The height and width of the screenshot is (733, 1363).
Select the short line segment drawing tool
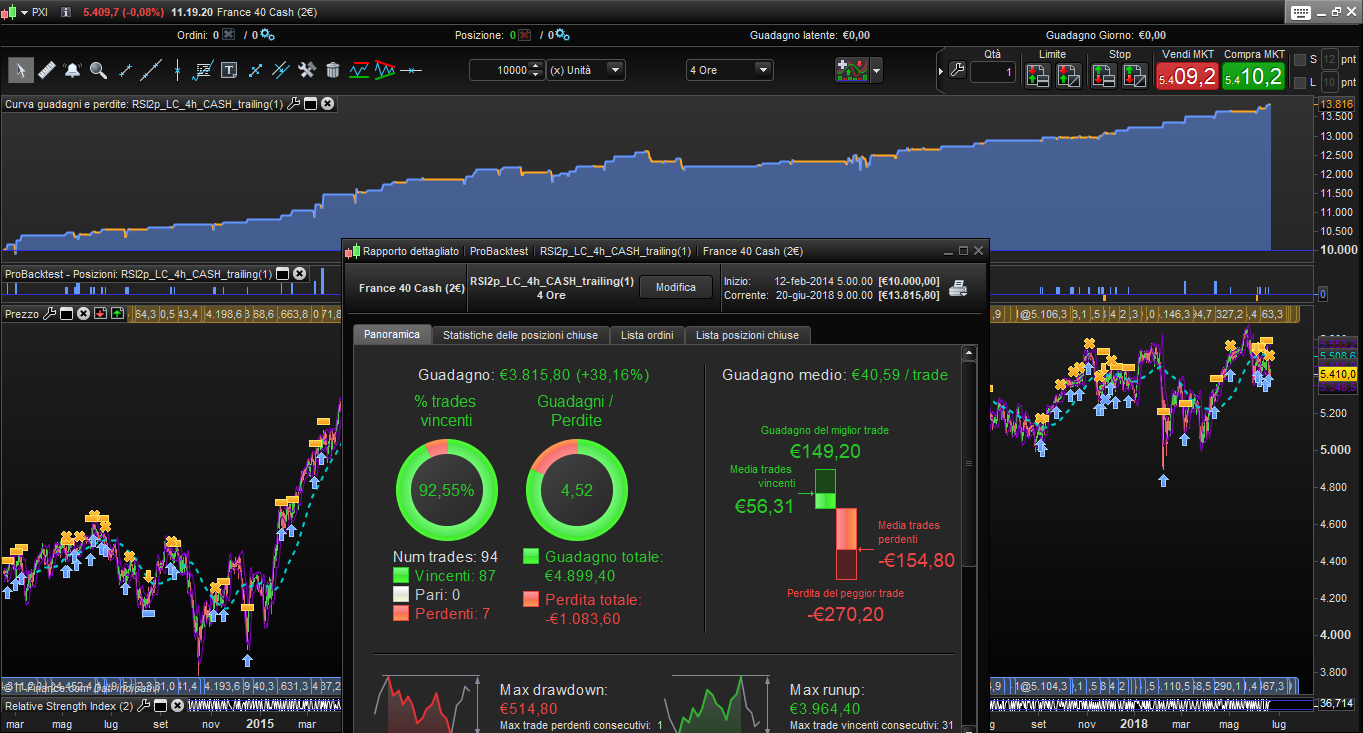tap(125, 70)
